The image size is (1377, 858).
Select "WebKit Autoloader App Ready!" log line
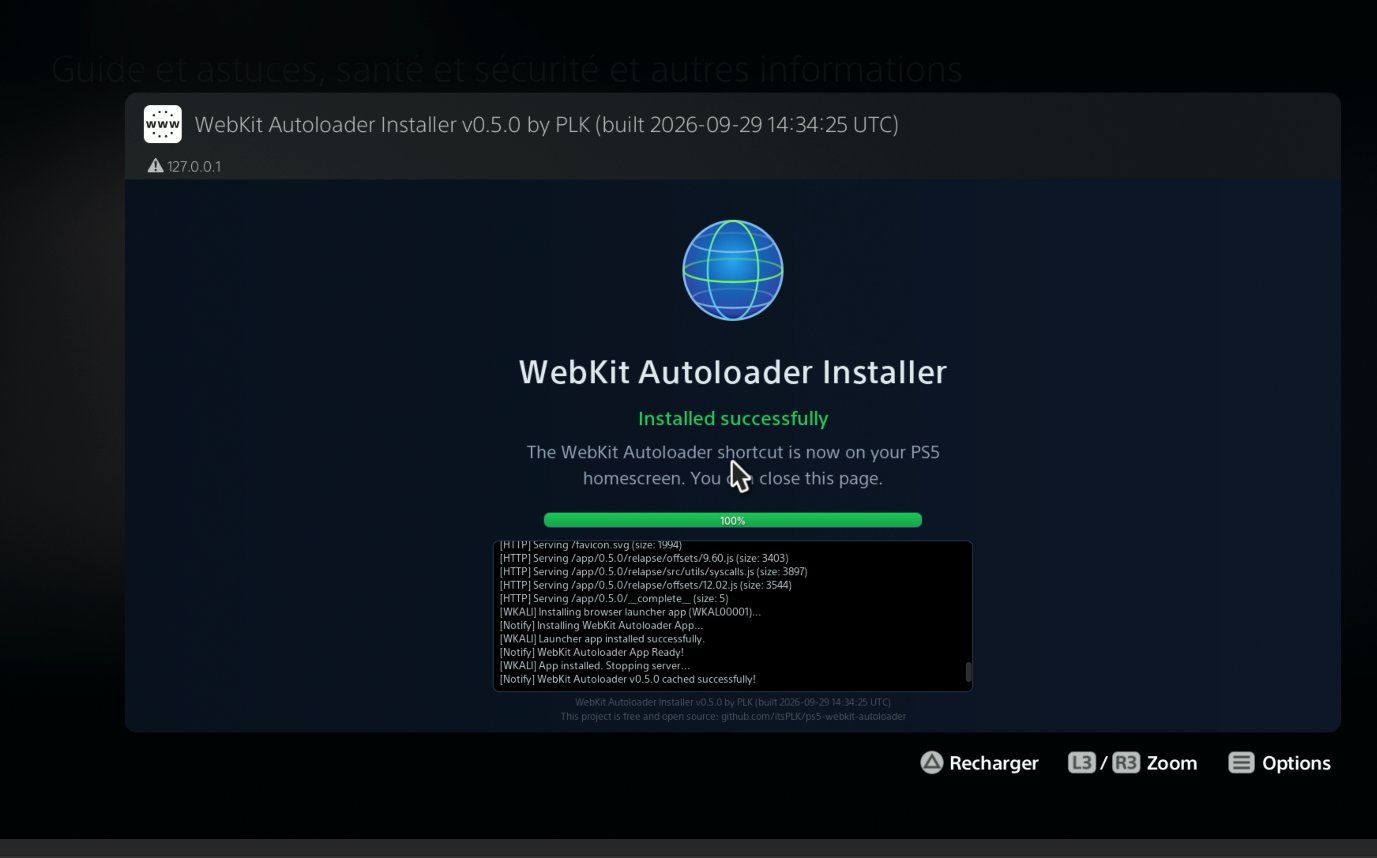click(592, 653)
